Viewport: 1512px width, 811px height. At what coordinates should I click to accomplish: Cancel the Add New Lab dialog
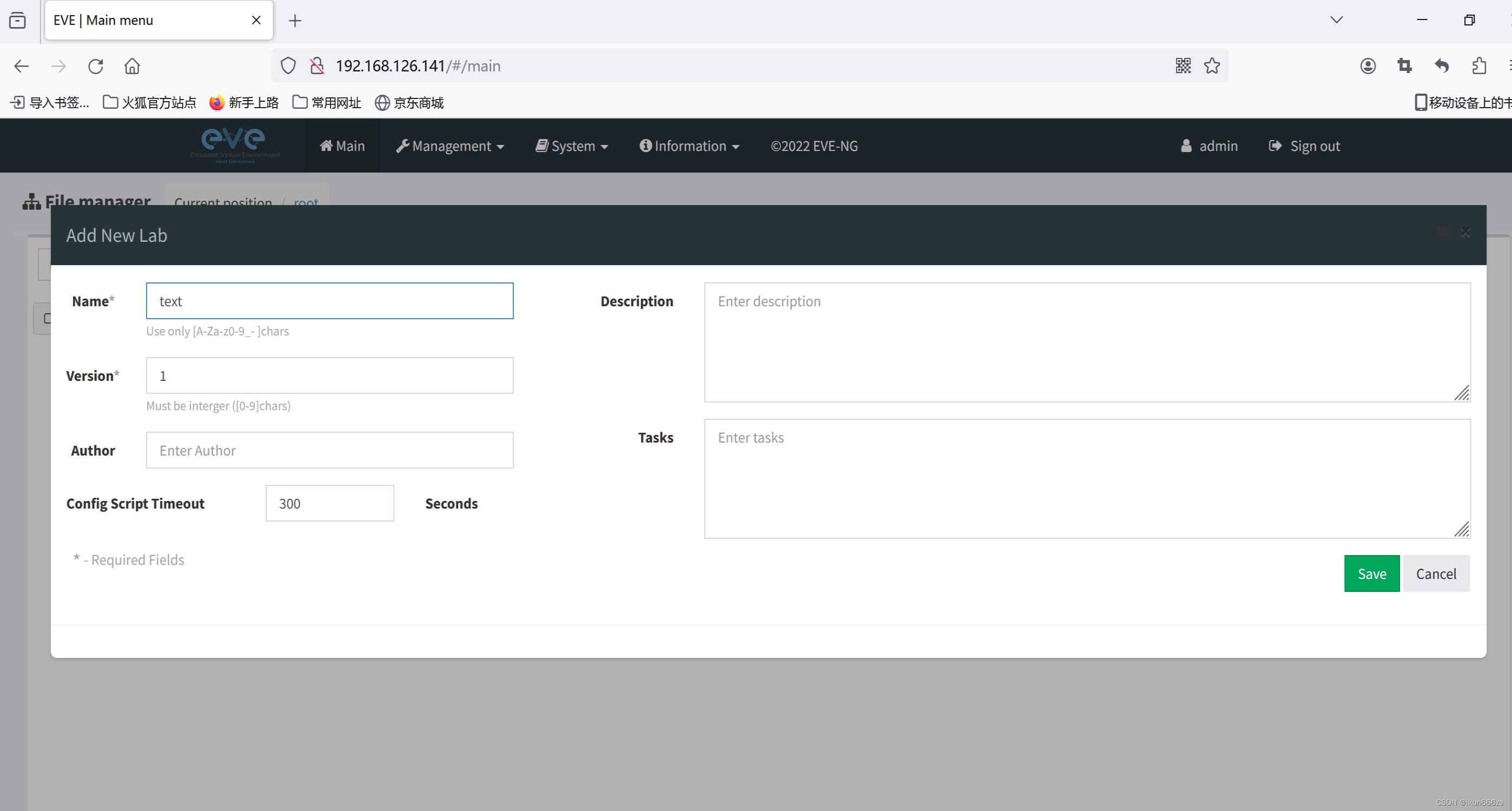tap(1436, 573)
